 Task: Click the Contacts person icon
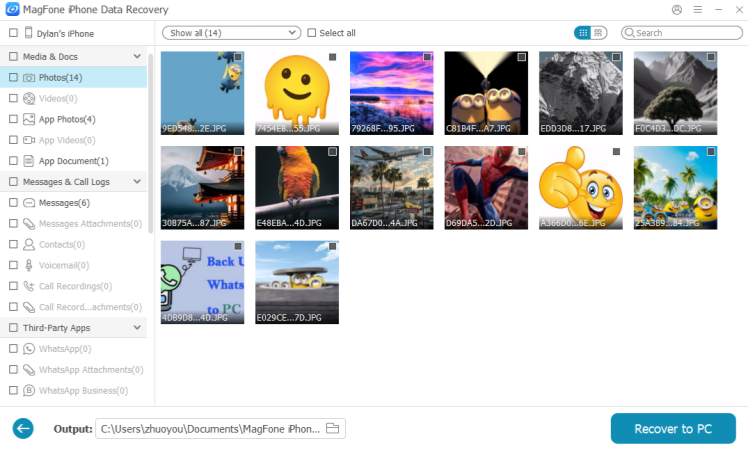(29, 244)
